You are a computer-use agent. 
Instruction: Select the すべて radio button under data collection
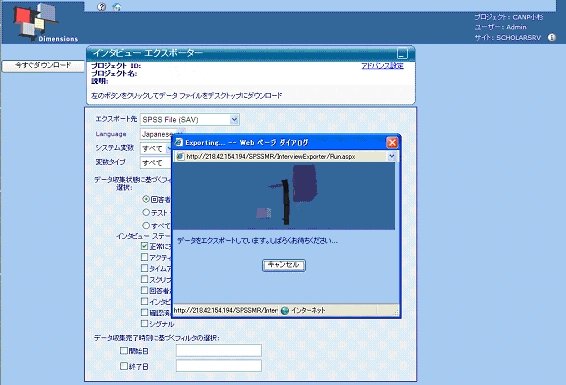[146, 226]
